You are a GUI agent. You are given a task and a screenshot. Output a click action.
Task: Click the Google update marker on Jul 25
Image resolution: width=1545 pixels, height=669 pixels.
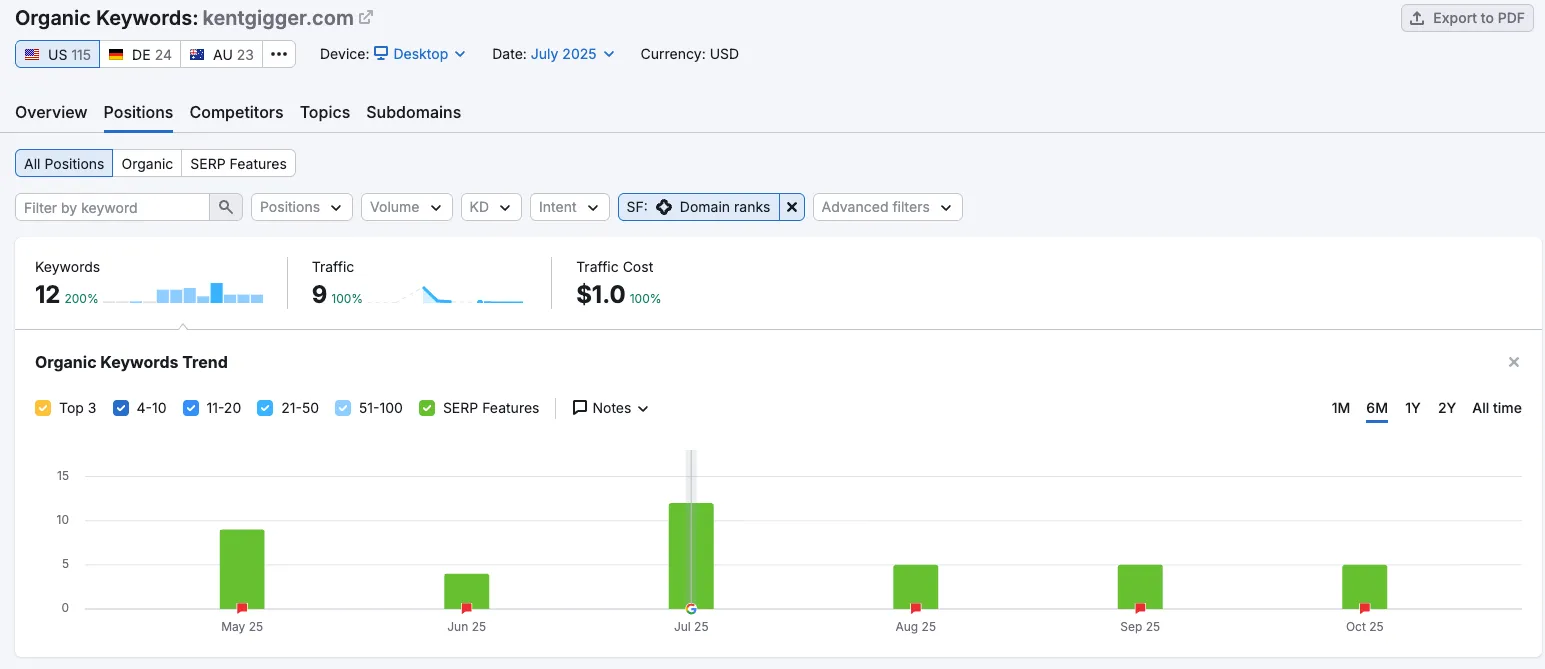(x=691, y=608)
